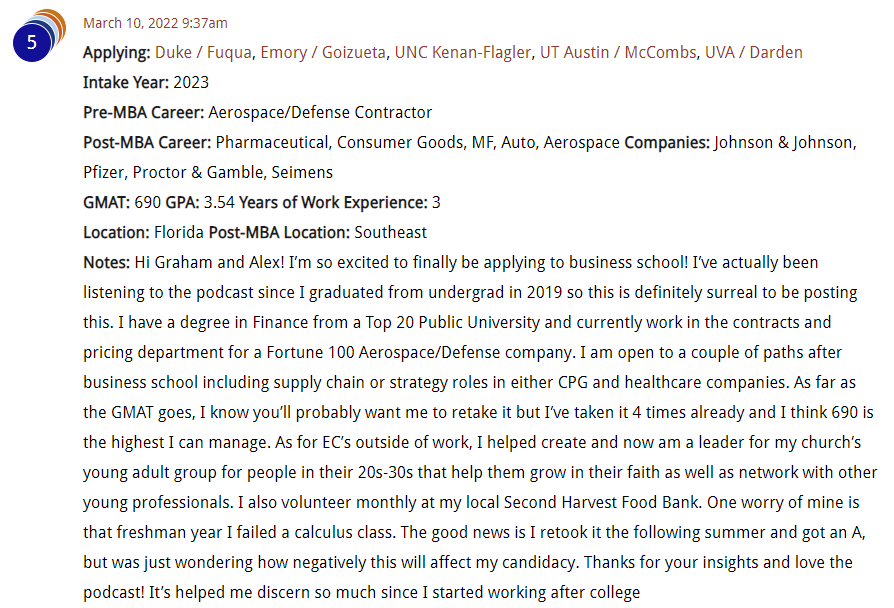Click the Post-MBA Location label
894x608 pixels.
point(279,233)
